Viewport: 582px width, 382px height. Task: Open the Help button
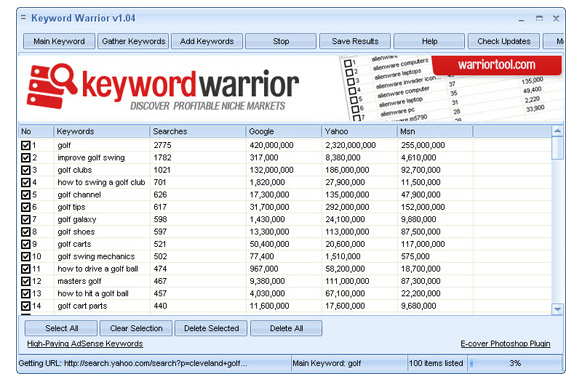[x=429, y=41]
